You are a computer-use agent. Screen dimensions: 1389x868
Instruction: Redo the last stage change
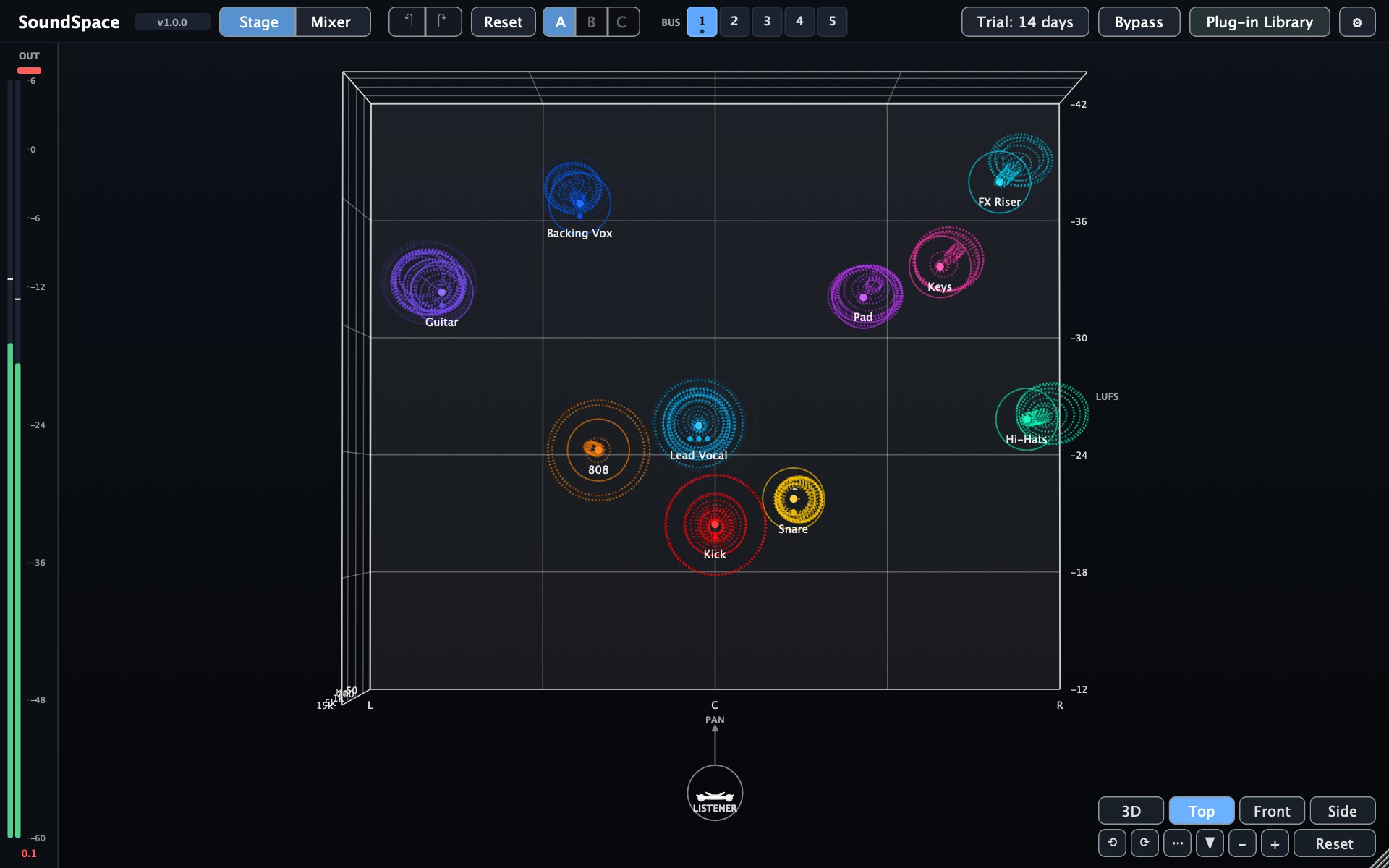(443, 22)
